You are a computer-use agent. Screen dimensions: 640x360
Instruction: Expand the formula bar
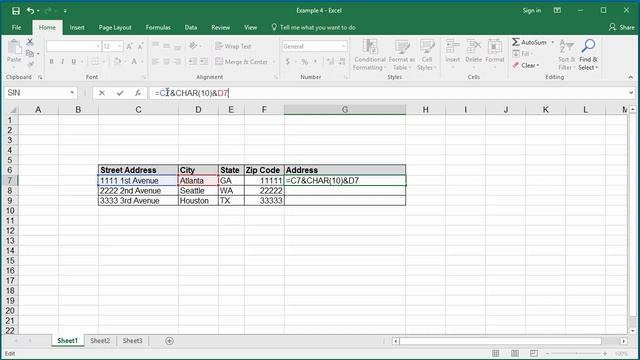tap(631, 93)
